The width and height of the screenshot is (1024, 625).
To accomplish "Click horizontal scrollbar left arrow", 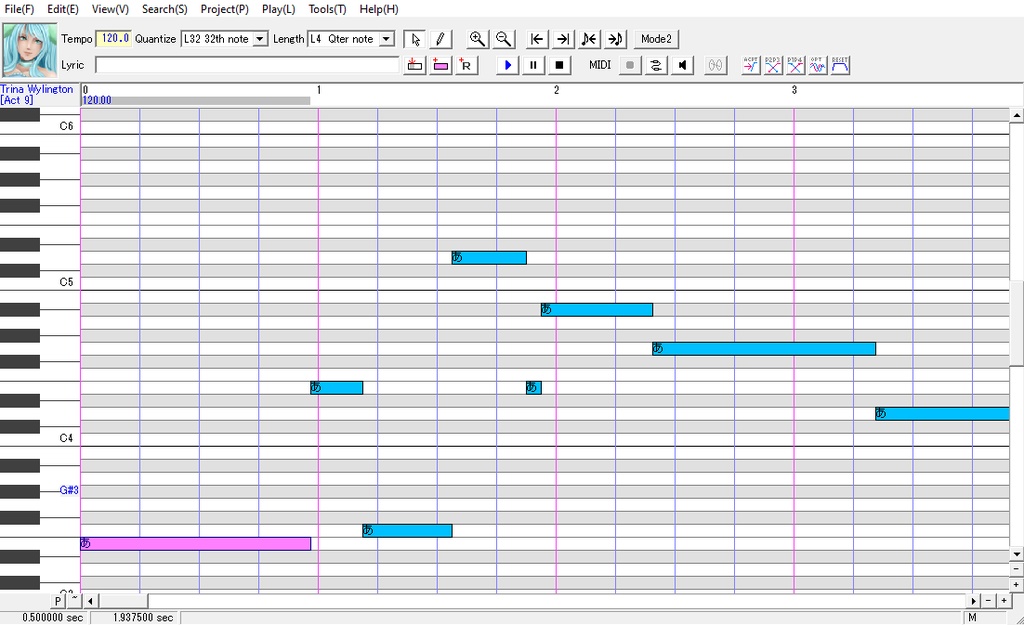I will point(90,601).
